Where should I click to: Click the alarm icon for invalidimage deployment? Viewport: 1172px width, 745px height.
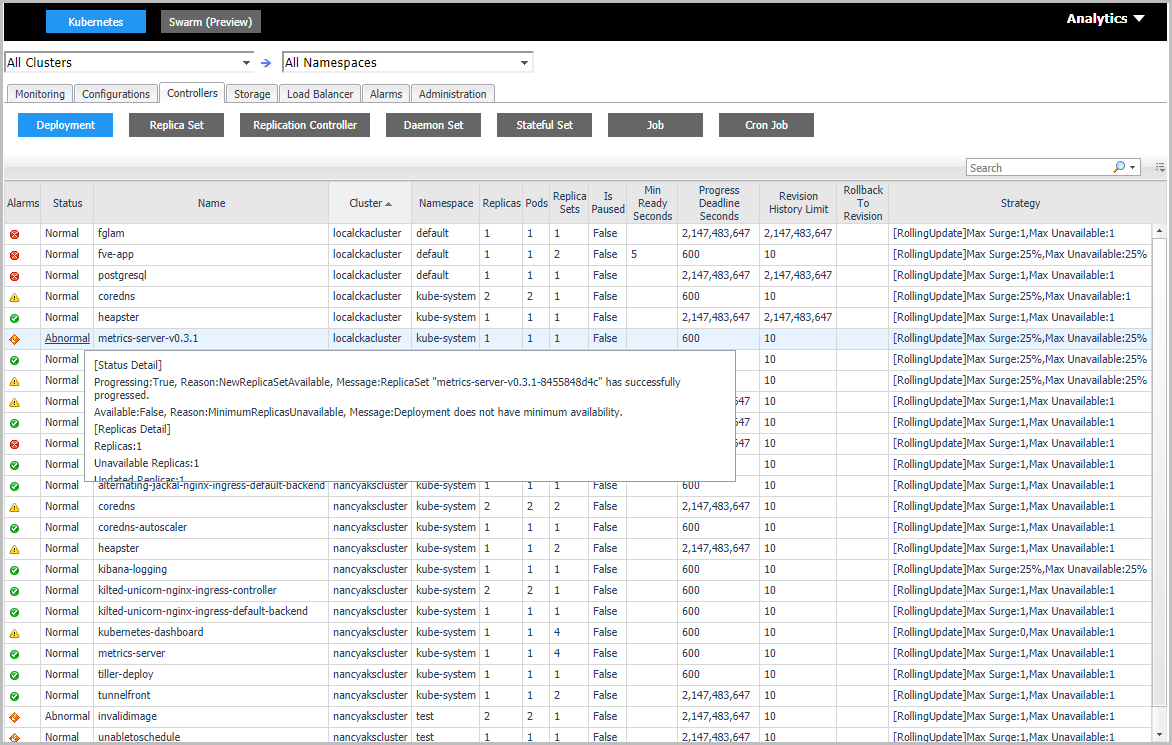14,717
